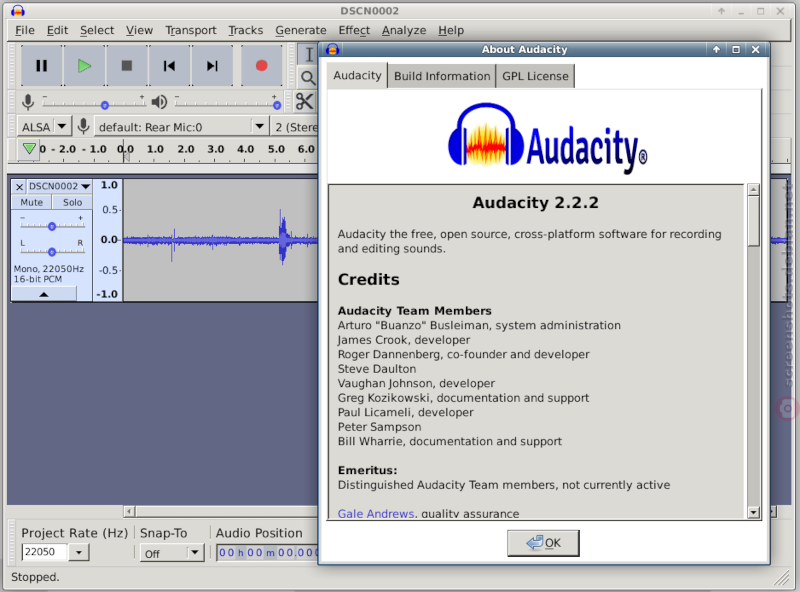Open the Help menu
Image resolution: width=800 pixels, height=592 pixels.
point(451,31)
